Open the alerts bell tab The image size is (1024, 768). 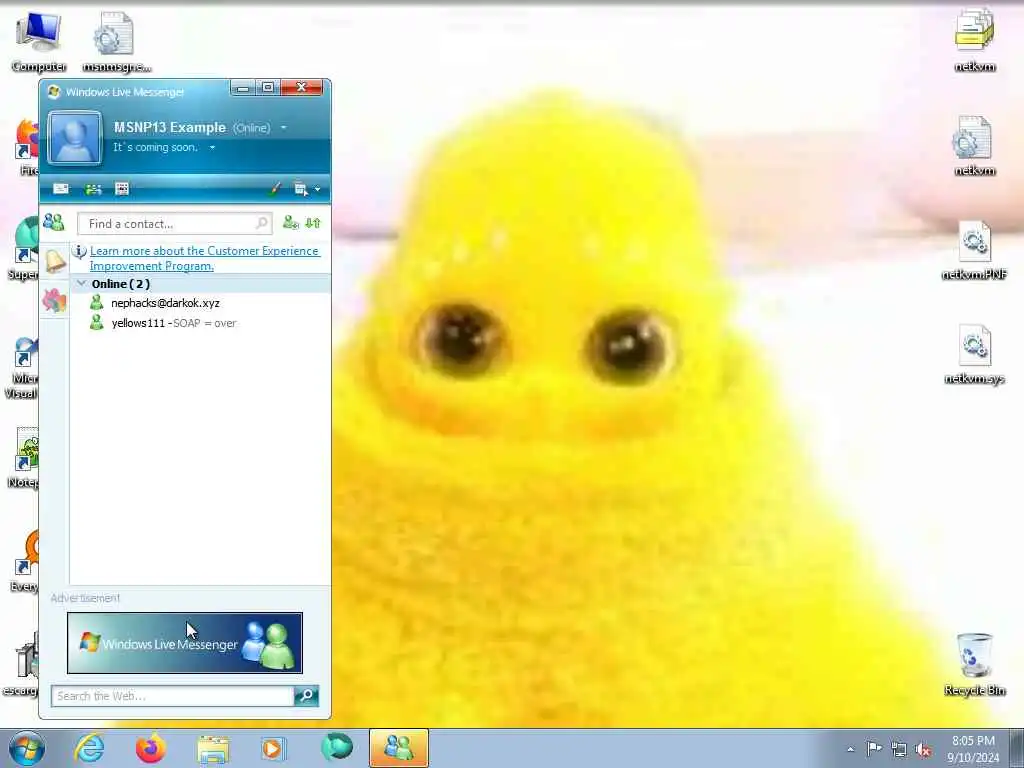tap(55, 261)
